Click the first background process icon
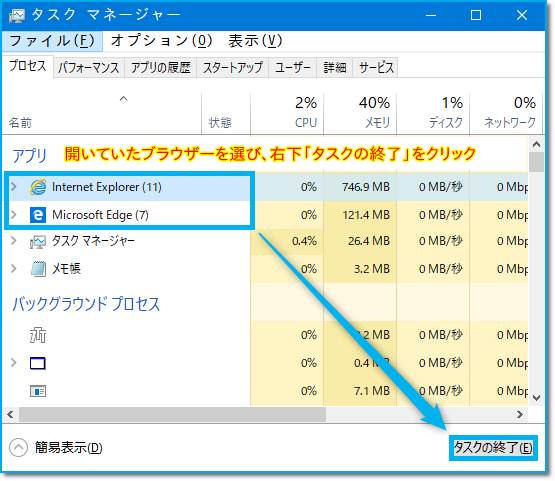The width and height of the screenshot is (555, 481). pyautogui.click(x=38, y=335)
